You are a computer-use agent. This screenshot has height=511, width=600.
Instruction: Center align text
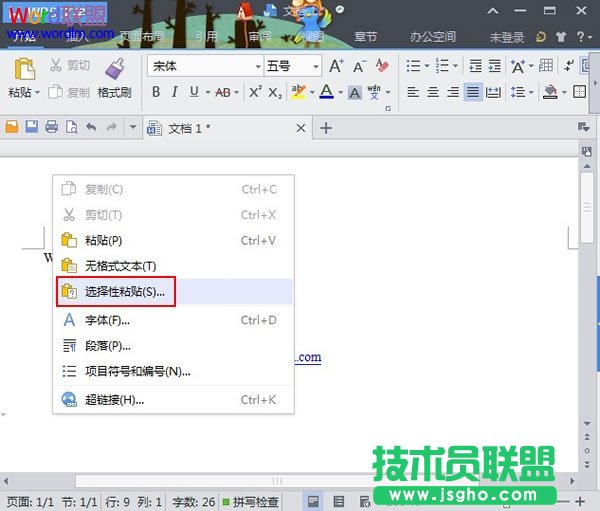tap(433, 92)
